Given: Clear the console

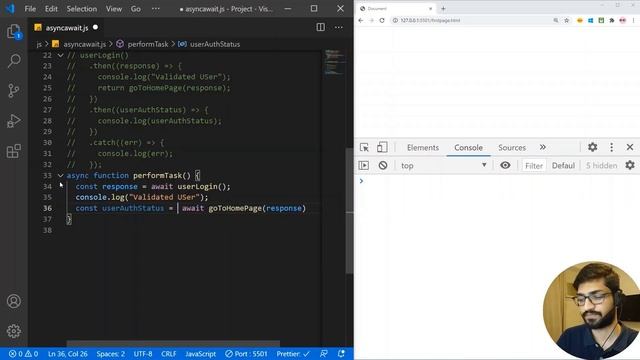Looking at the screenshot, I should point(383,165).
